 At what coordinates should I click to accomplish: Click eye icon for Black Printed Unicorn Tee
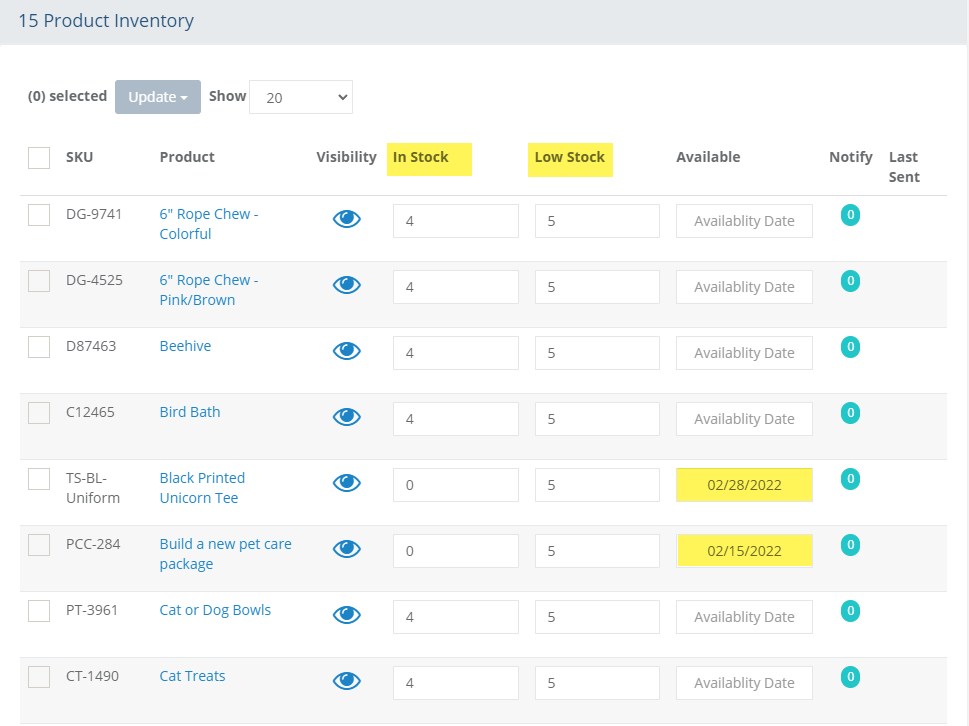[346, 483]
